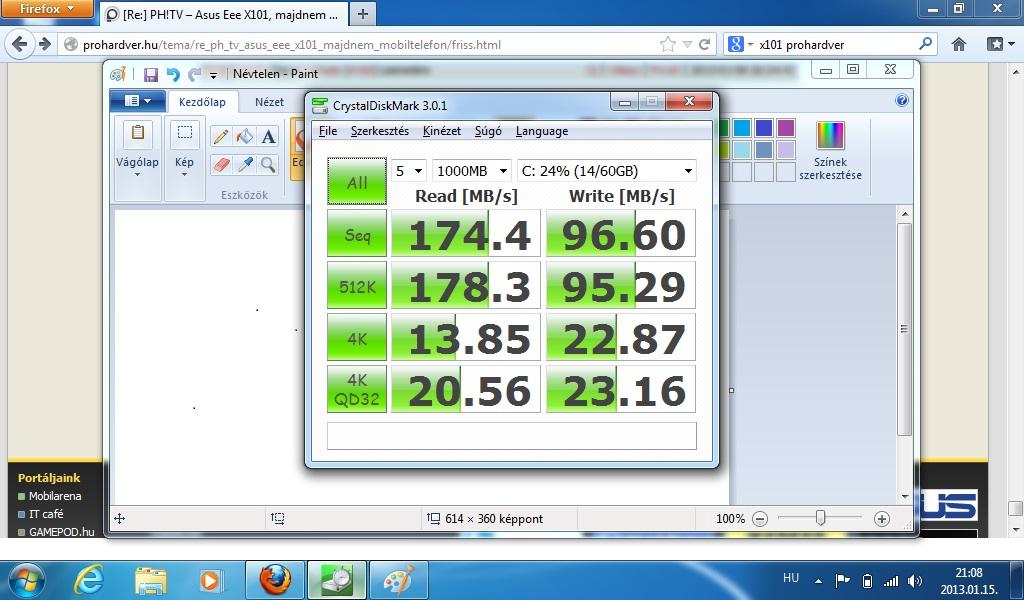Click the 4K QD32 benchmark button
Screen dimensions: 1024x600
coord(357,389)
